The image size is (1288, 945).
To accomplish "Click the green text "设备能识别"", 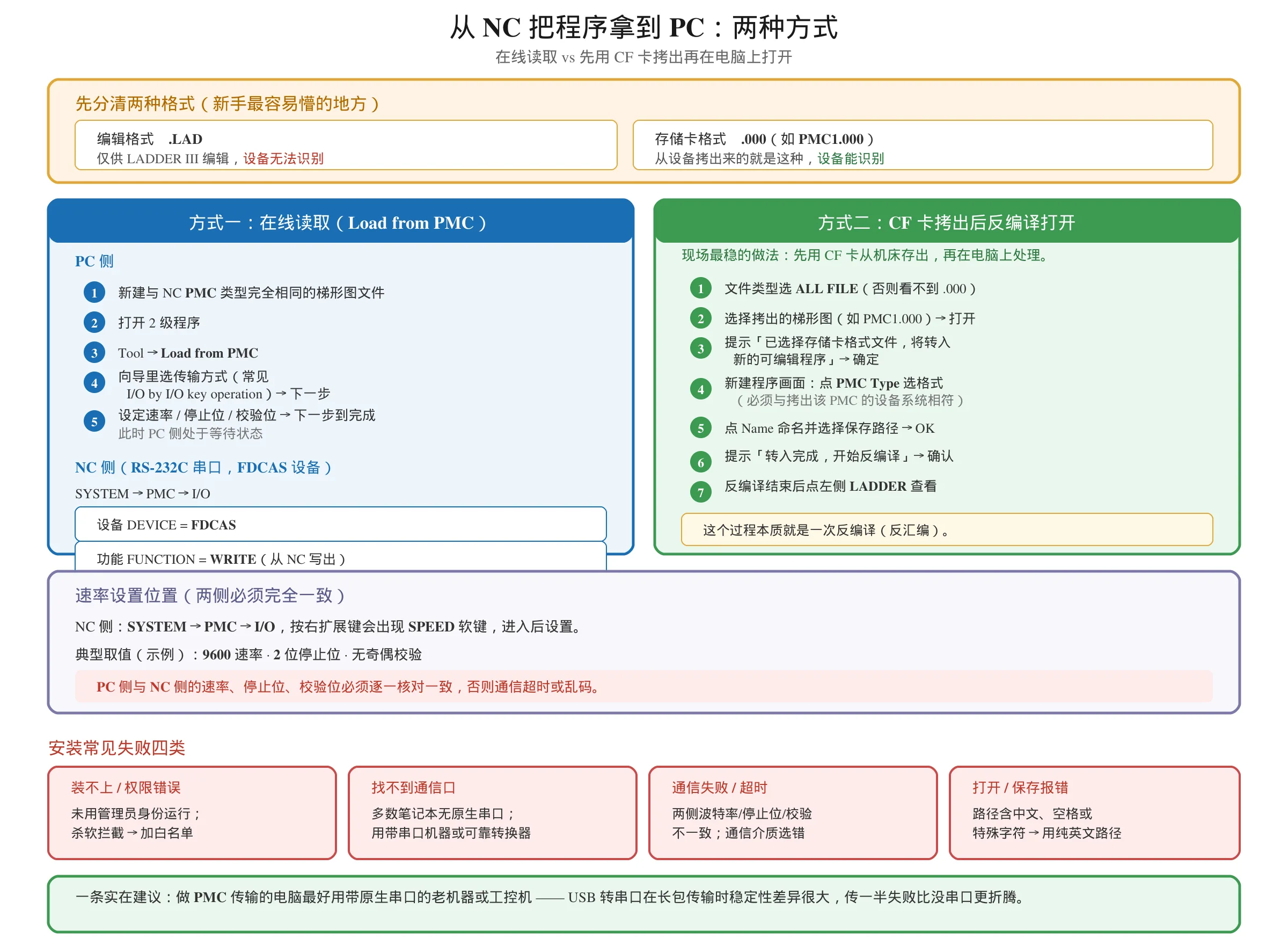I will (851, 159).
